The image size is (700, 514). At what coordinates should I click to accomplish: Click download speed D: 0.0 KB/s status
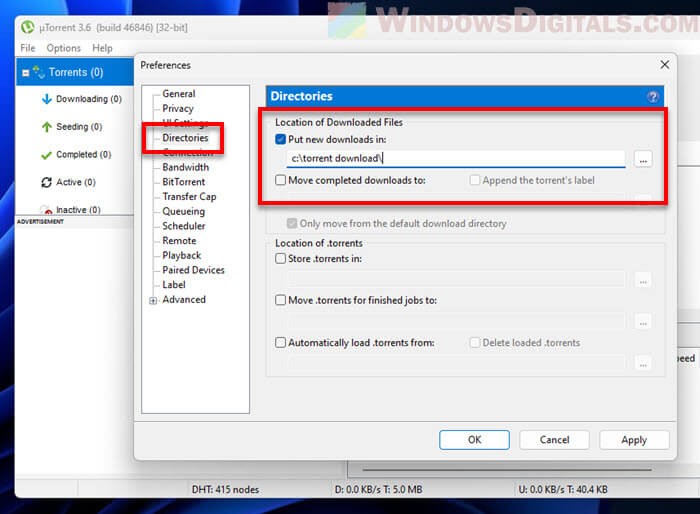pos(379,489)
